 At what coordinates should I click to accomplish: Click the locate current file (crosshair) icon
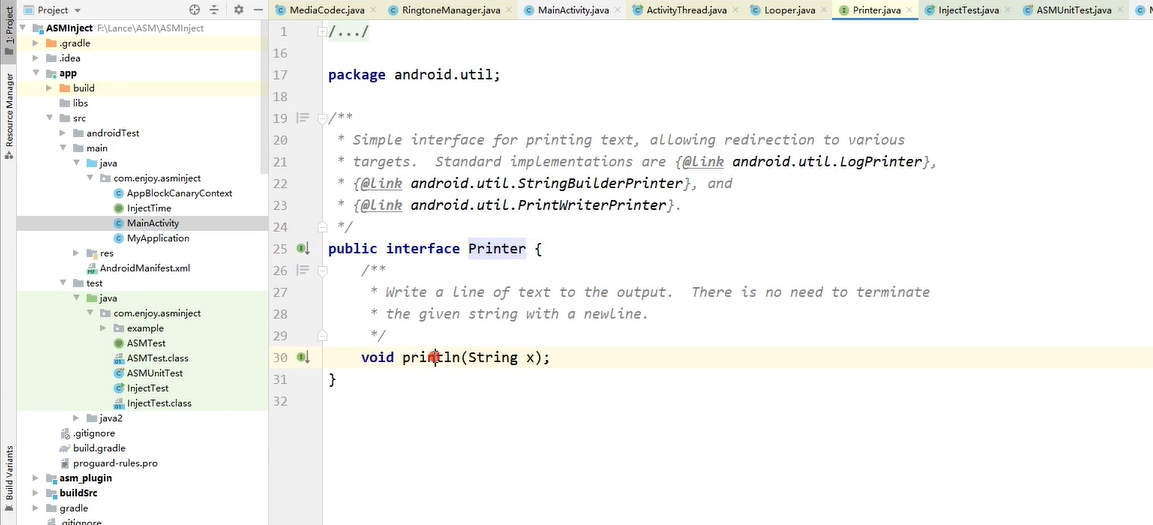point(194,10)
